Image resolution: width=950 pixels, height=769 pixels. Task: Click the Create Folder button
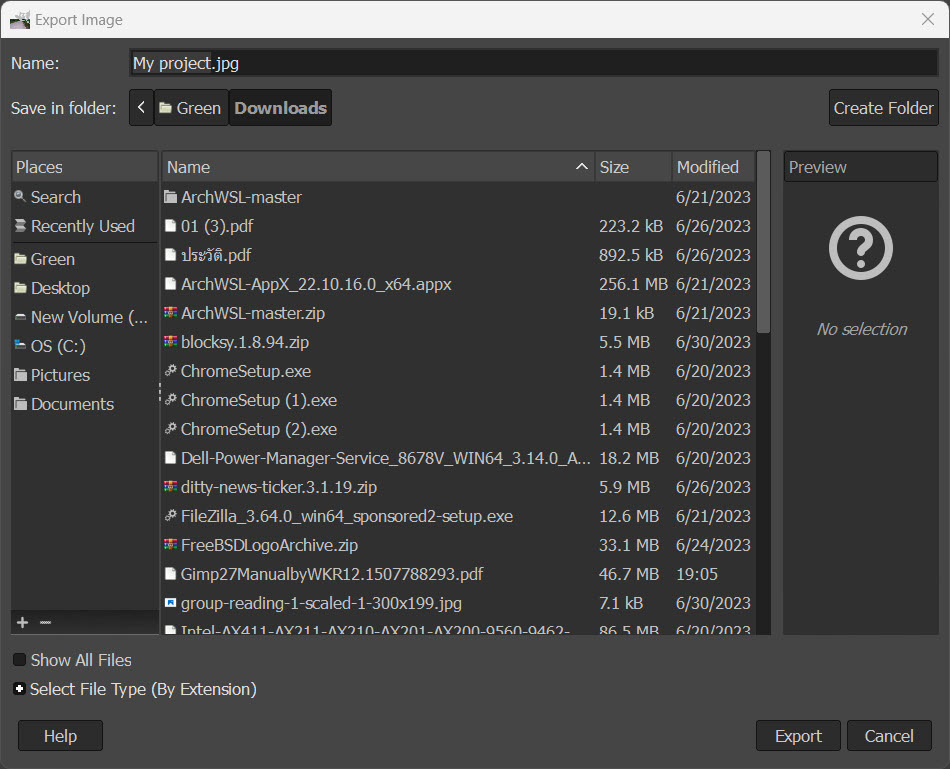(x=883, y=108)
